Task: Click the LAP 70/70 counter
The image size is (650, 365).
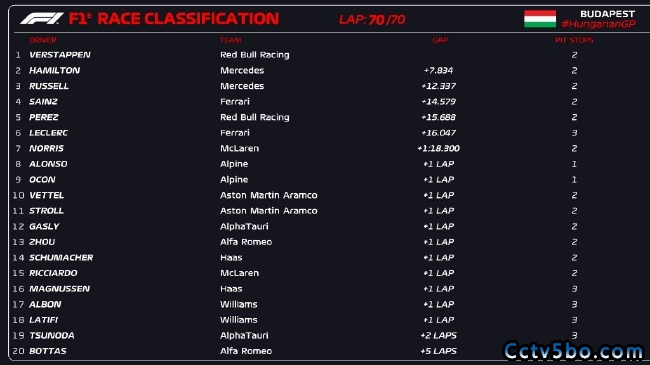Action: [x=372, y=19]
